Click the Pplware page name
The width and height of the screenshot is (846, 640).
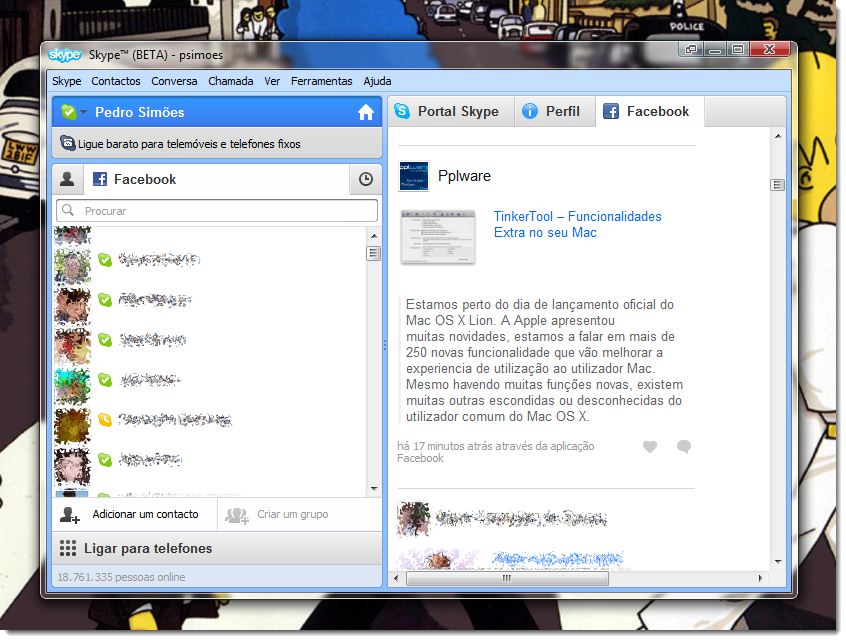464,176
